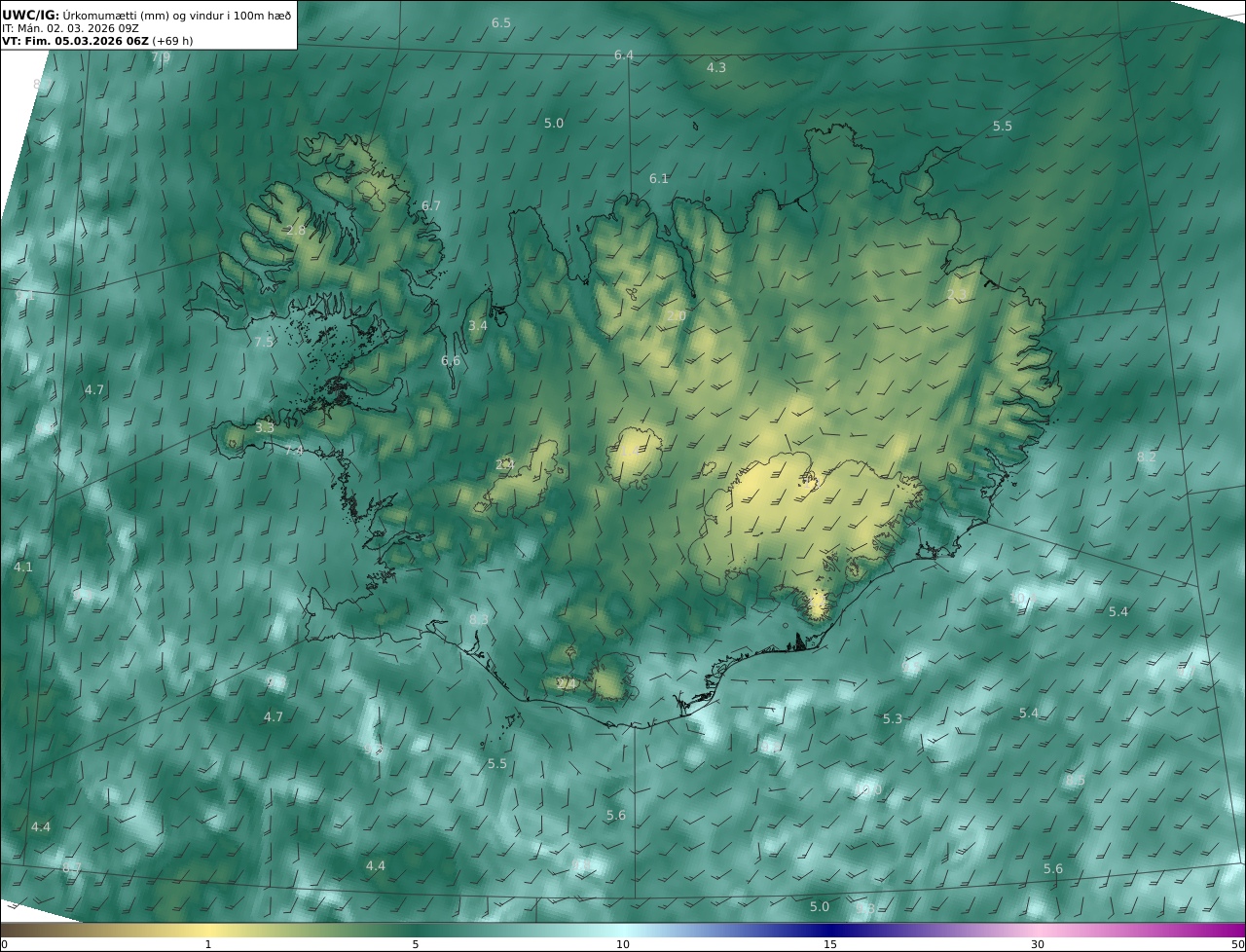Click the colorbar tick label 10
Screen dimensions: 1246x952
pos(623,944)
